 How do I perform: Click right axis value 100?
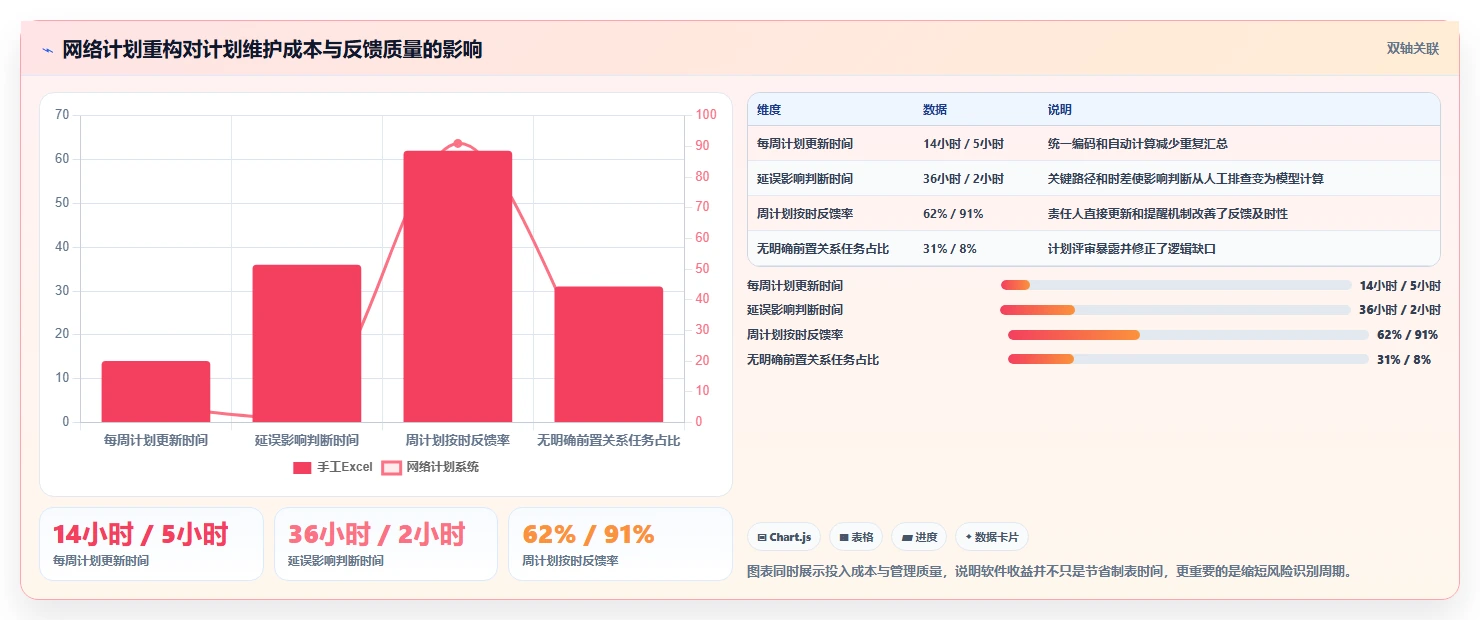point(706,115)
